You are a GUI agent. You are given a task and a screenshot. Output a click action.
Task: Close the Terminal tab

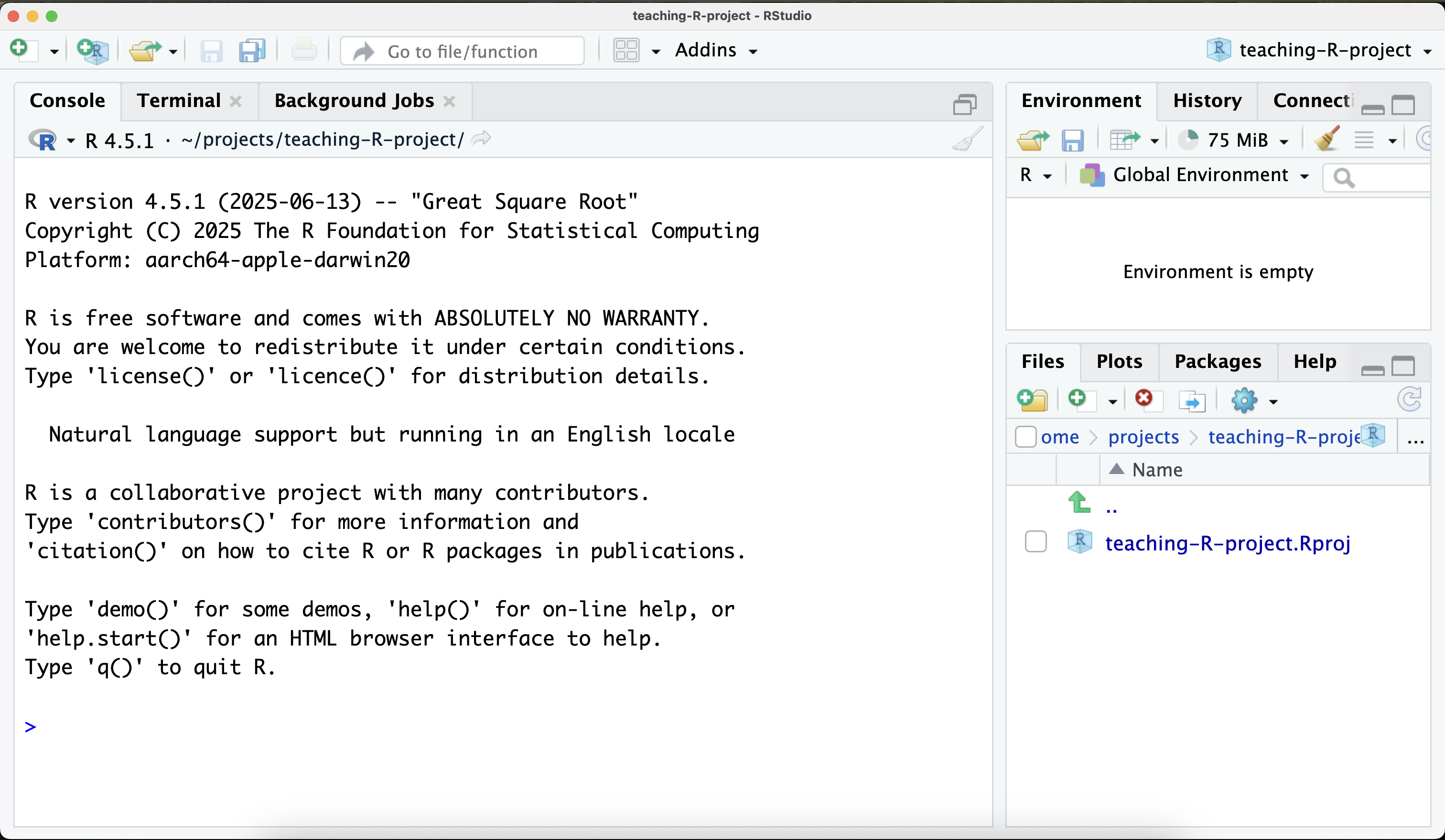click(x=235, y=101)
